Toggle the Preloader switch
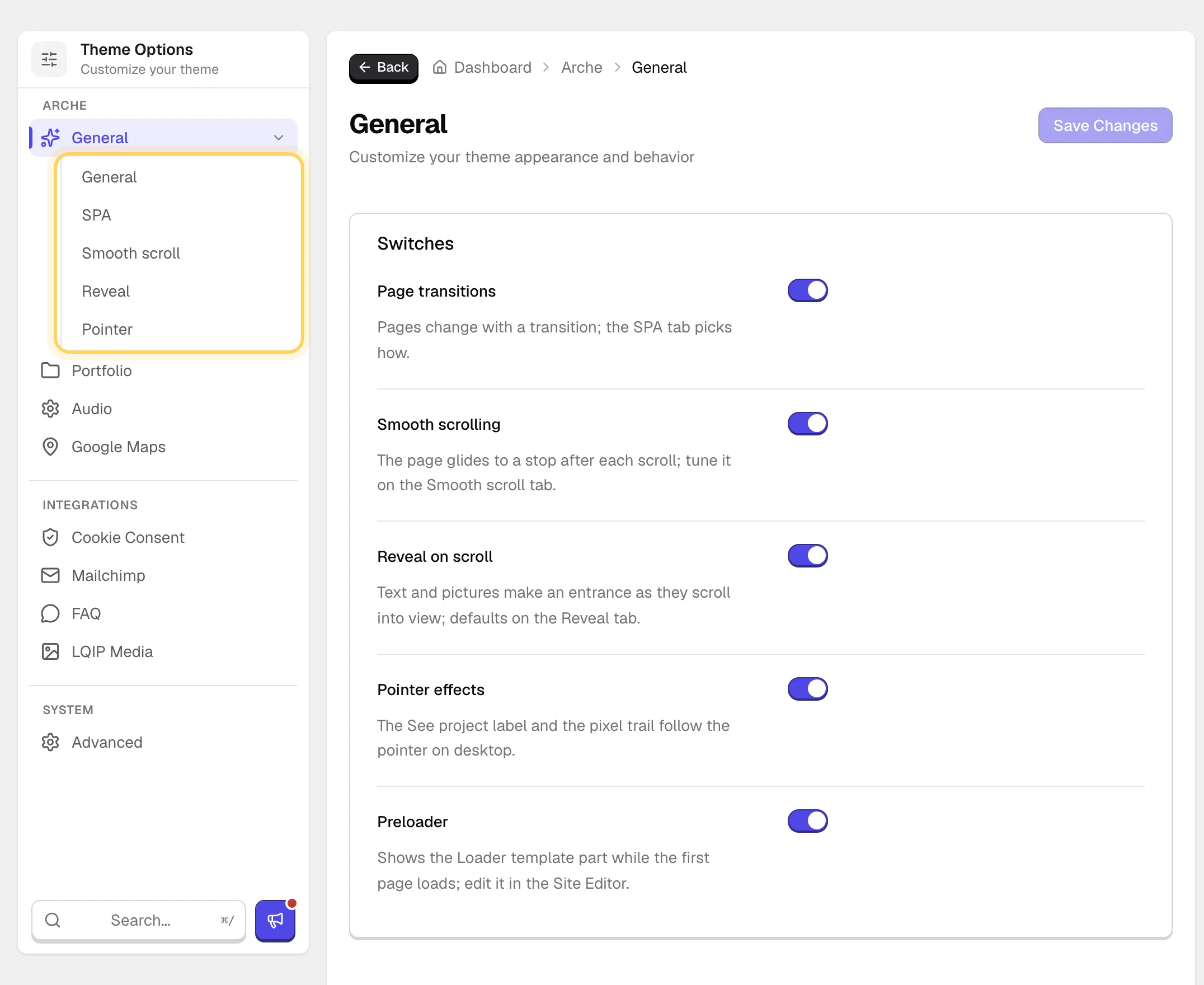Image resolution: width=1204 pixels, height=985 pixels. [x=807, y=821]
